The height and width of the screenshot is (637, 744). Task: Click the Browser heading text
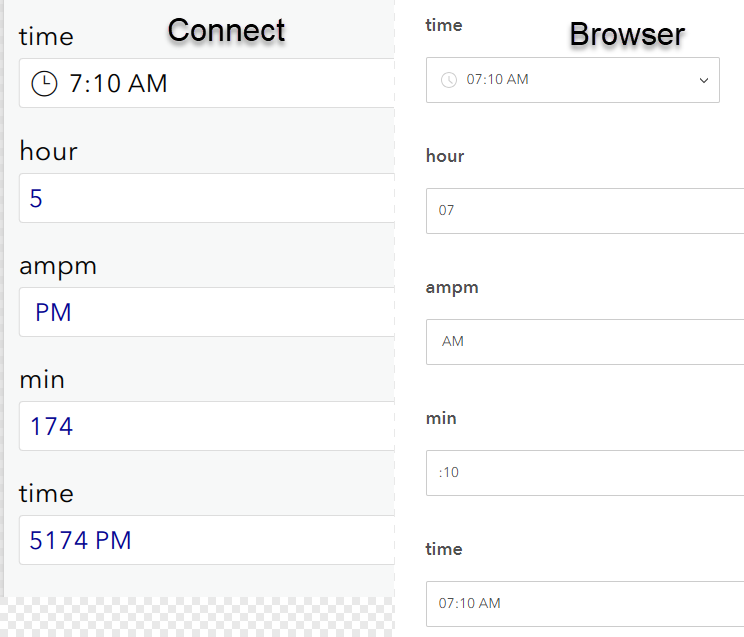point(627,34)
